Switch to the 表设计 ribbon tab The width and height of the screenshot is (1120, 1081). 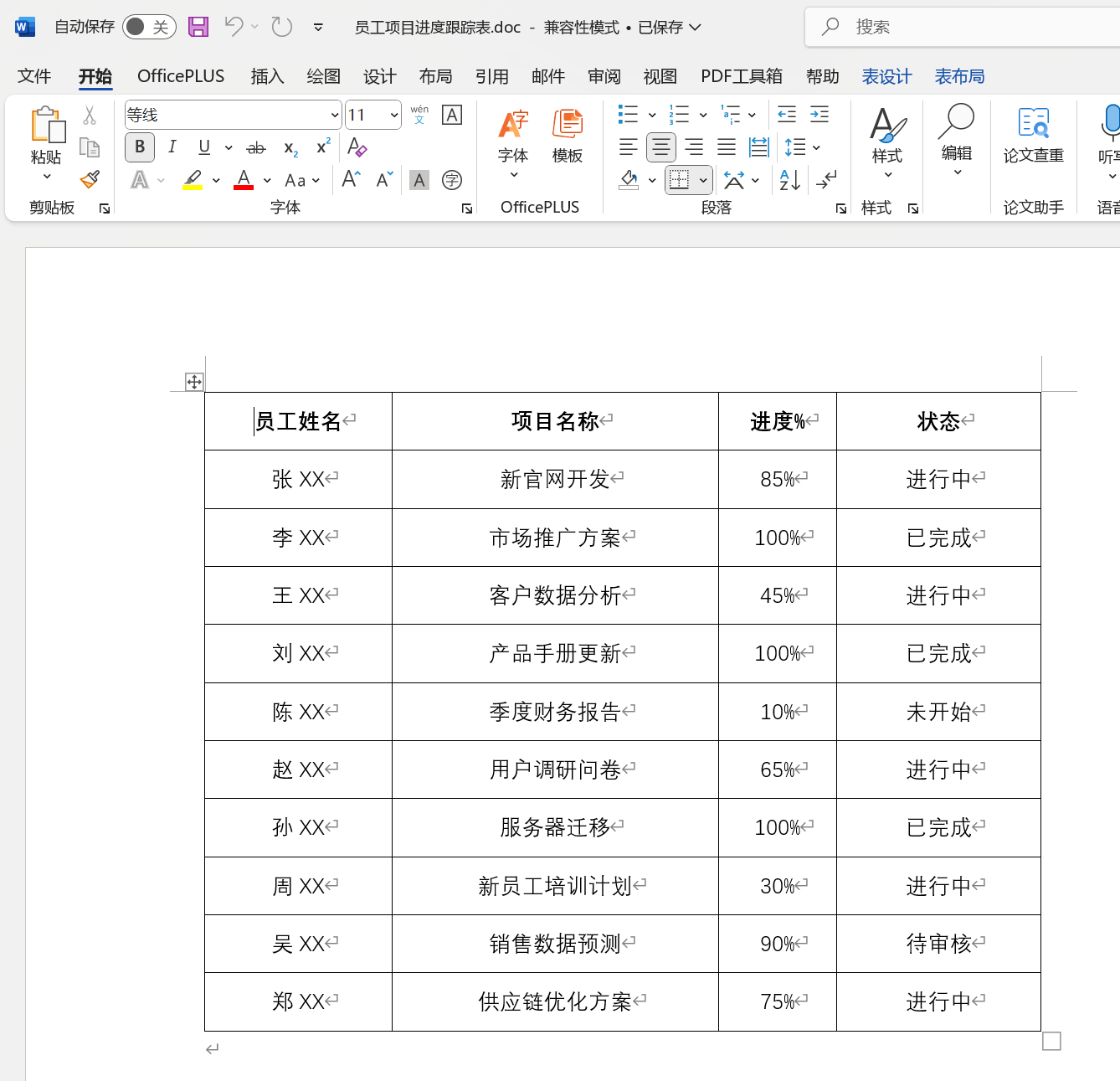pyautogui.click(x=886, y=76)
